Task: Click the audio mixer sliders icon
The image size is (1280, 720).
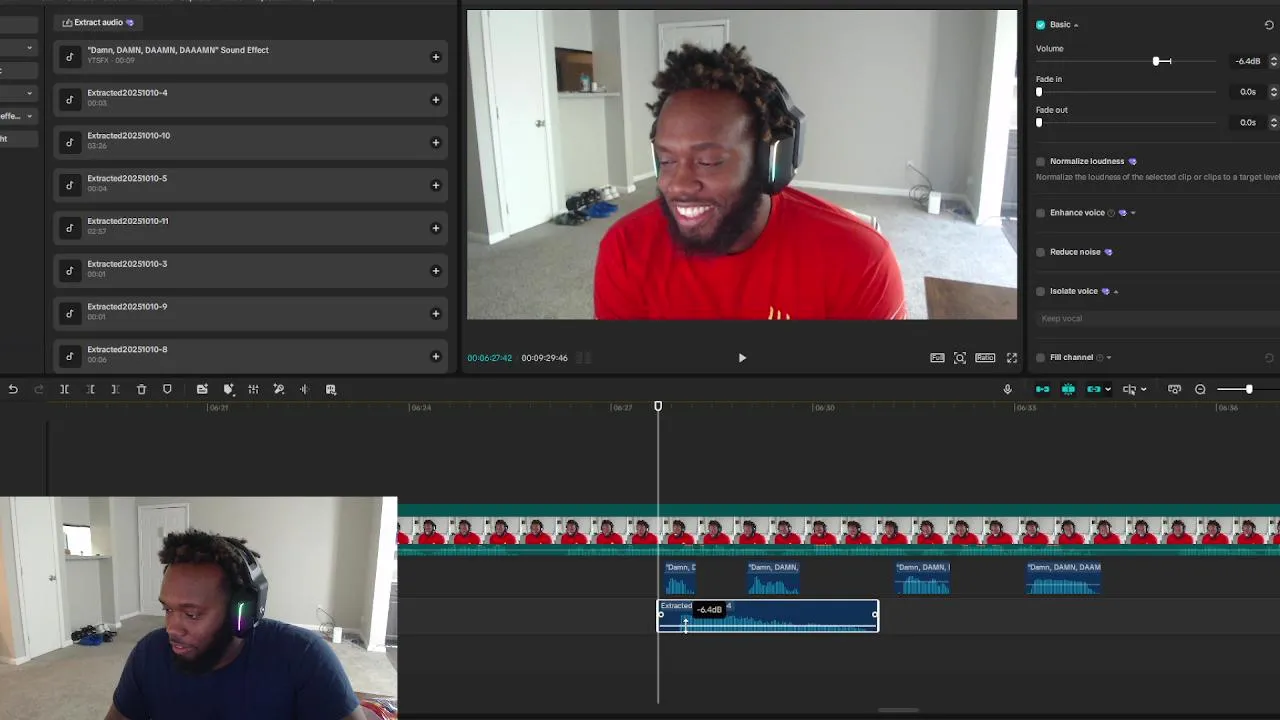Action: 253,389
